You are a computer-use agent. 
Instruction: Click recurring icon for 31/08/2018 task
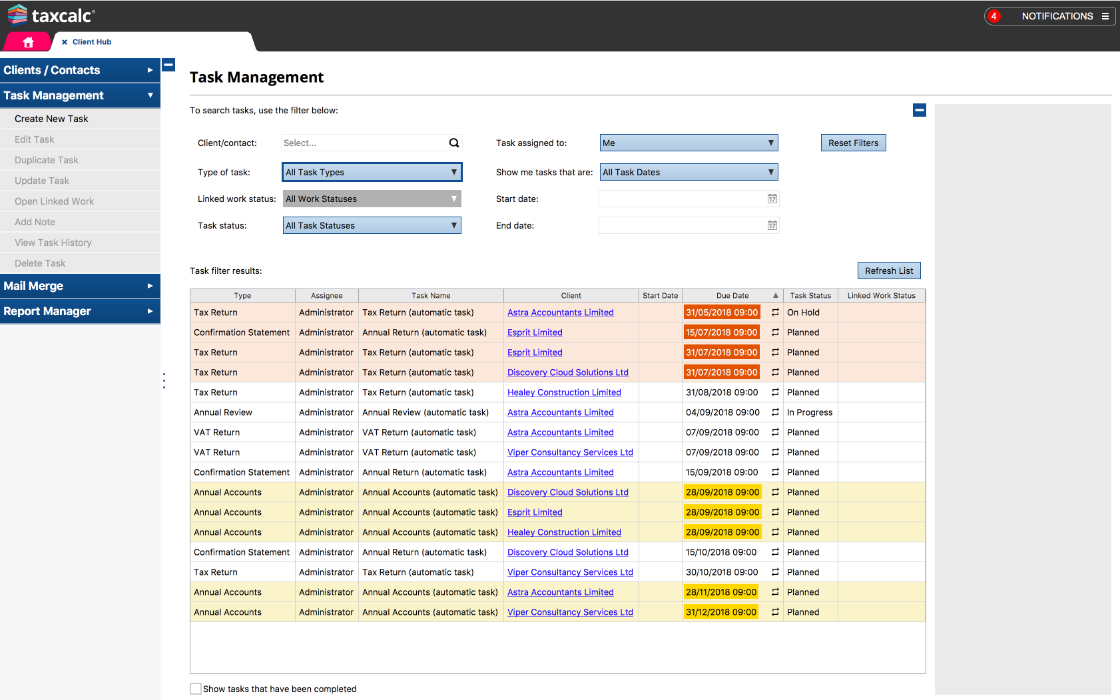[775, 392]
